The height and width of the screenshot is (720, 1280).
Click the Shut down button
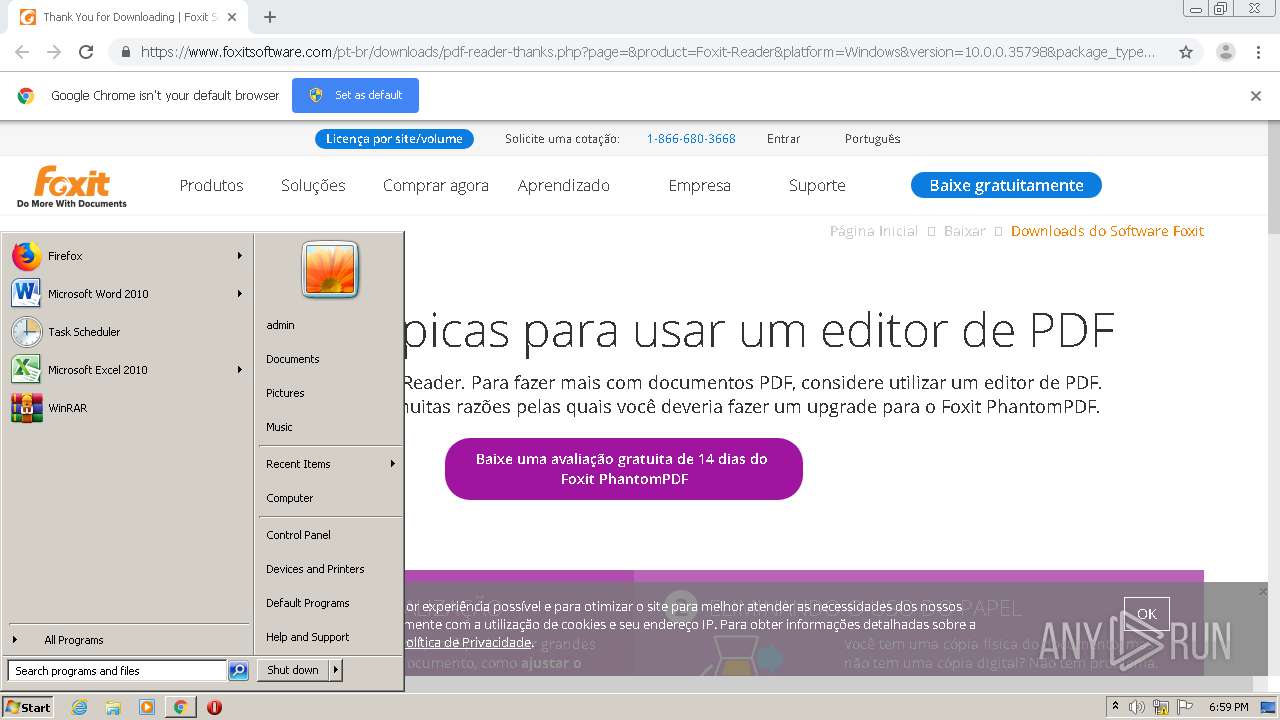coord(293,670)
